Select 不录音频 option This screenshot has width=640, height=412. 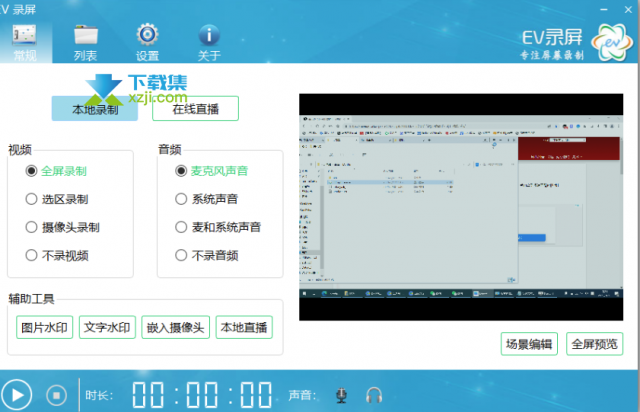[x=207, y=256]
